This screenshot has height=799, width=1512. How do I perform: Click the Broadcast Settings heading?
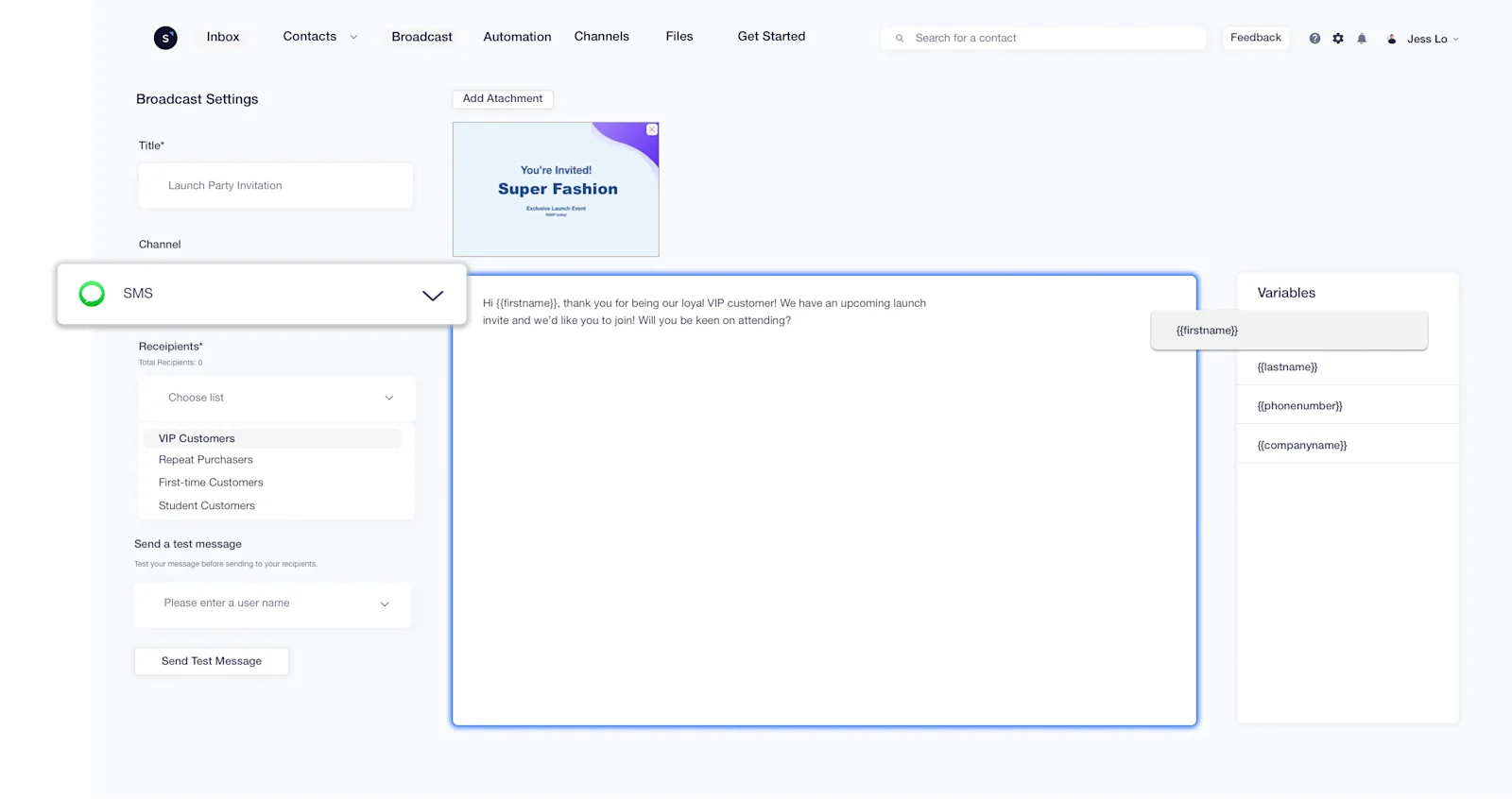coord(198,99)
